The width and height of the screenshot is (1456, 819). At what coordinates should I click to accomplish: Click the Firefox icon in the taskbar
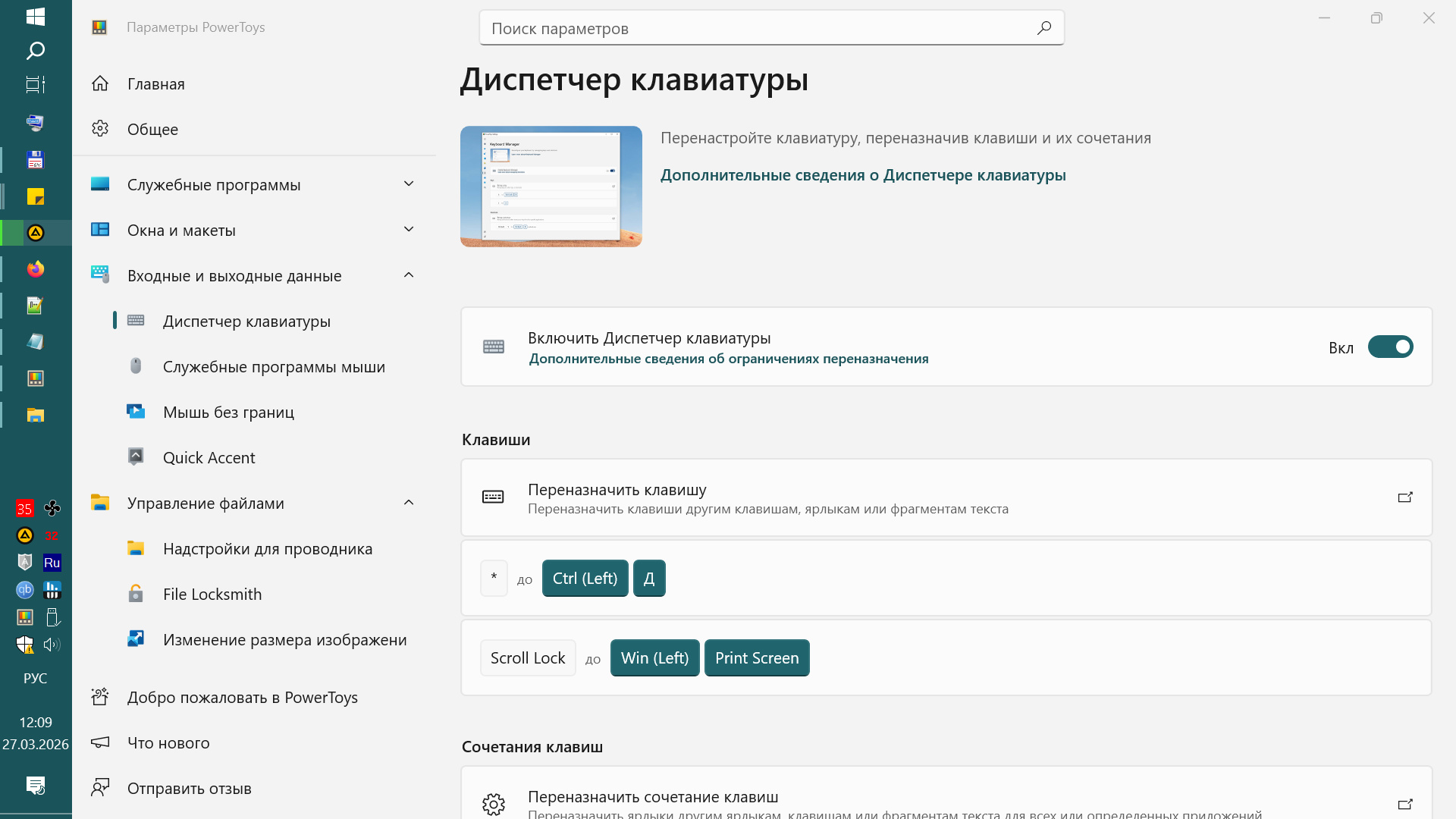[36, 269]
